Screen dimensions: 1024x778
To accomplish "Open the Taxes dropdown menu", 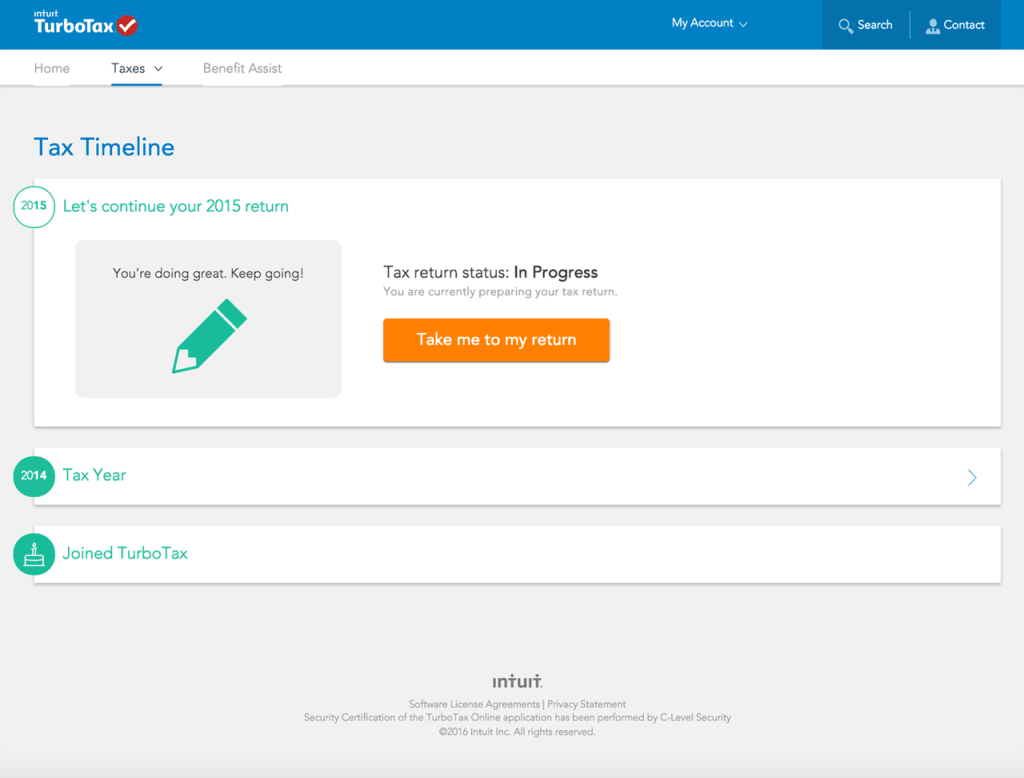I will (136, 68).
